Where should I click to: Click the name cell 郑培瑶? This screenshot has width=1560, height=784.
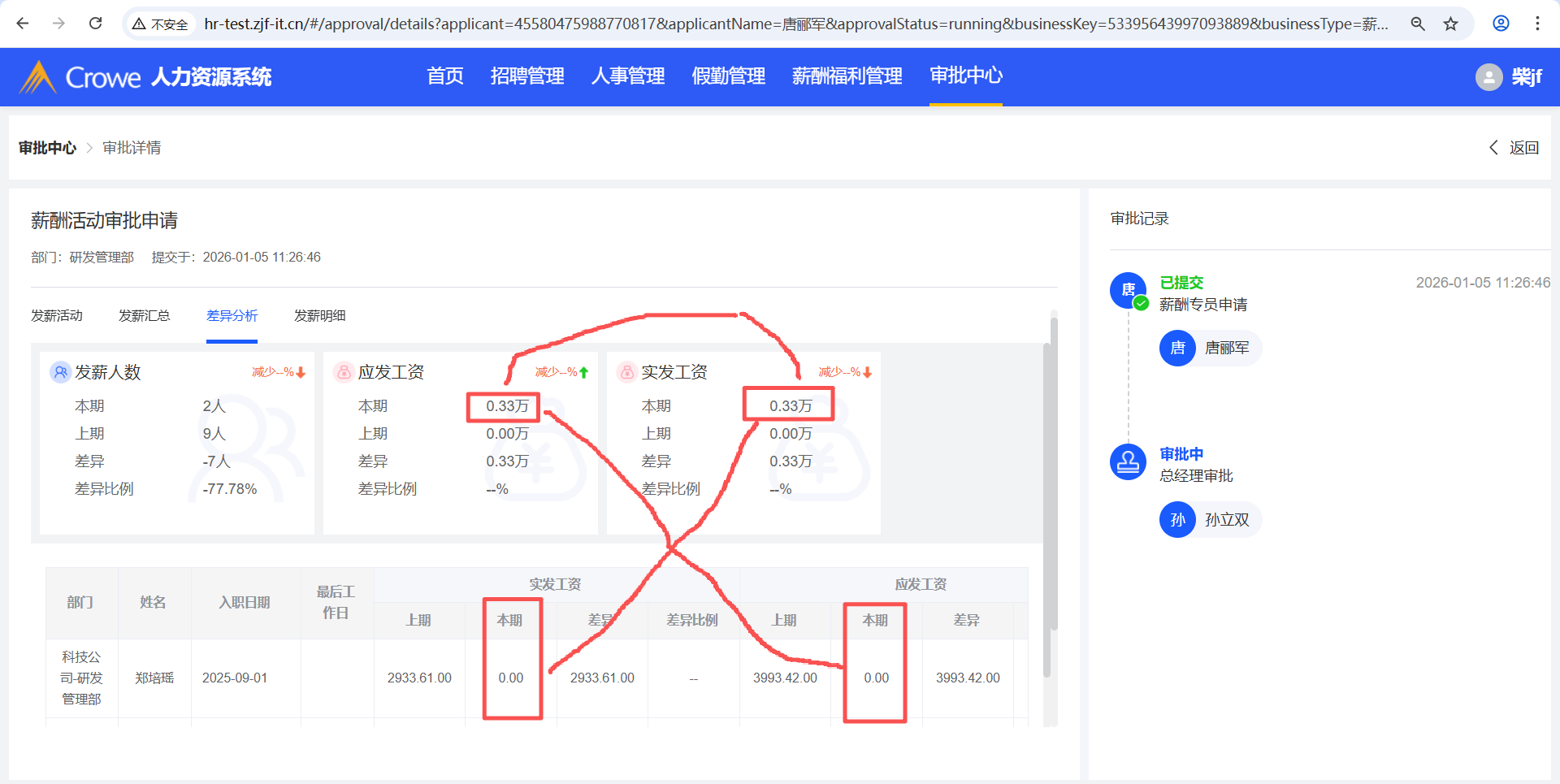pos(154,678)
